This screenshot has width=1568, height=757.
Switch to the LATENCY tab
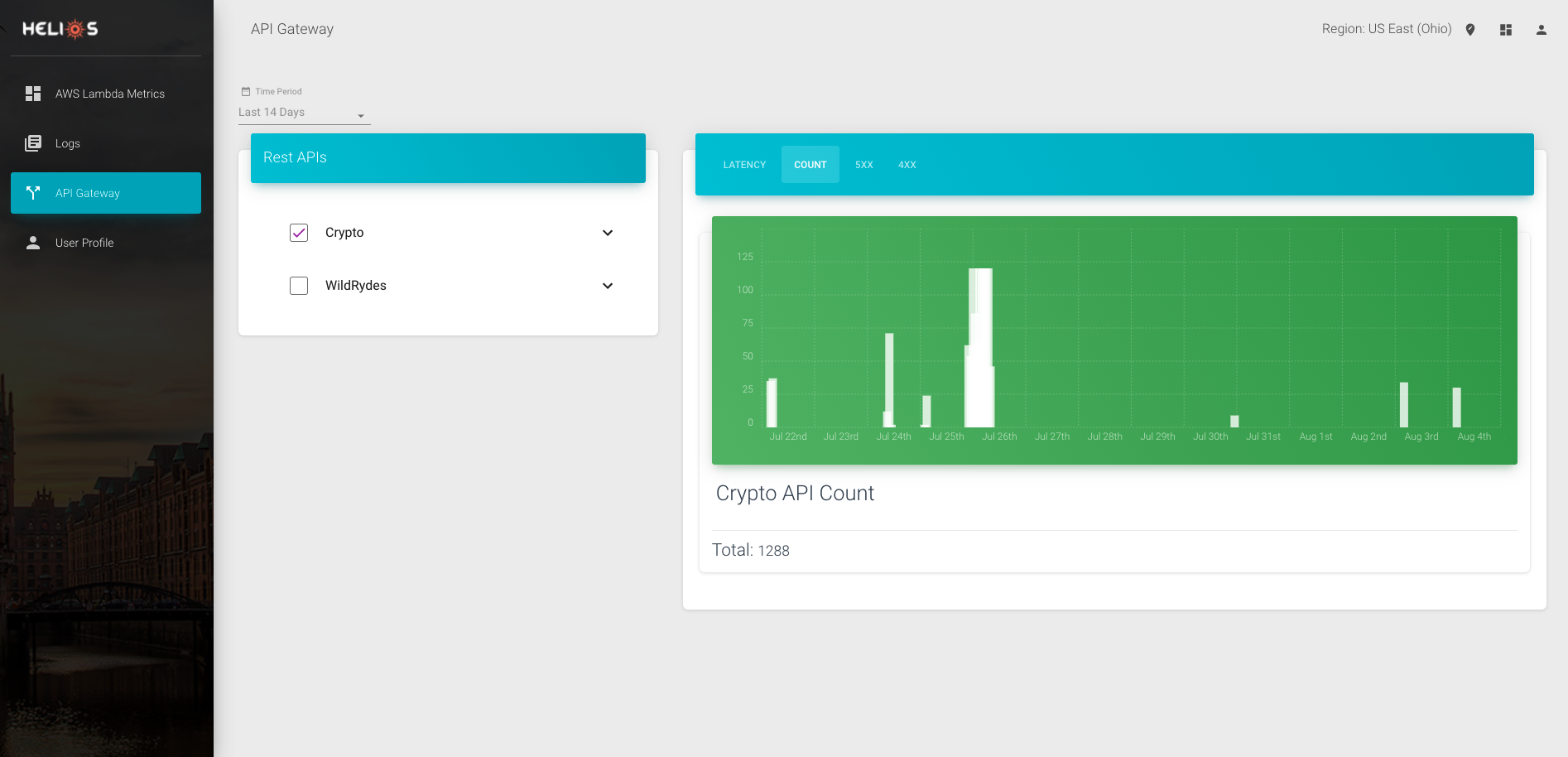tap(744, 165)
